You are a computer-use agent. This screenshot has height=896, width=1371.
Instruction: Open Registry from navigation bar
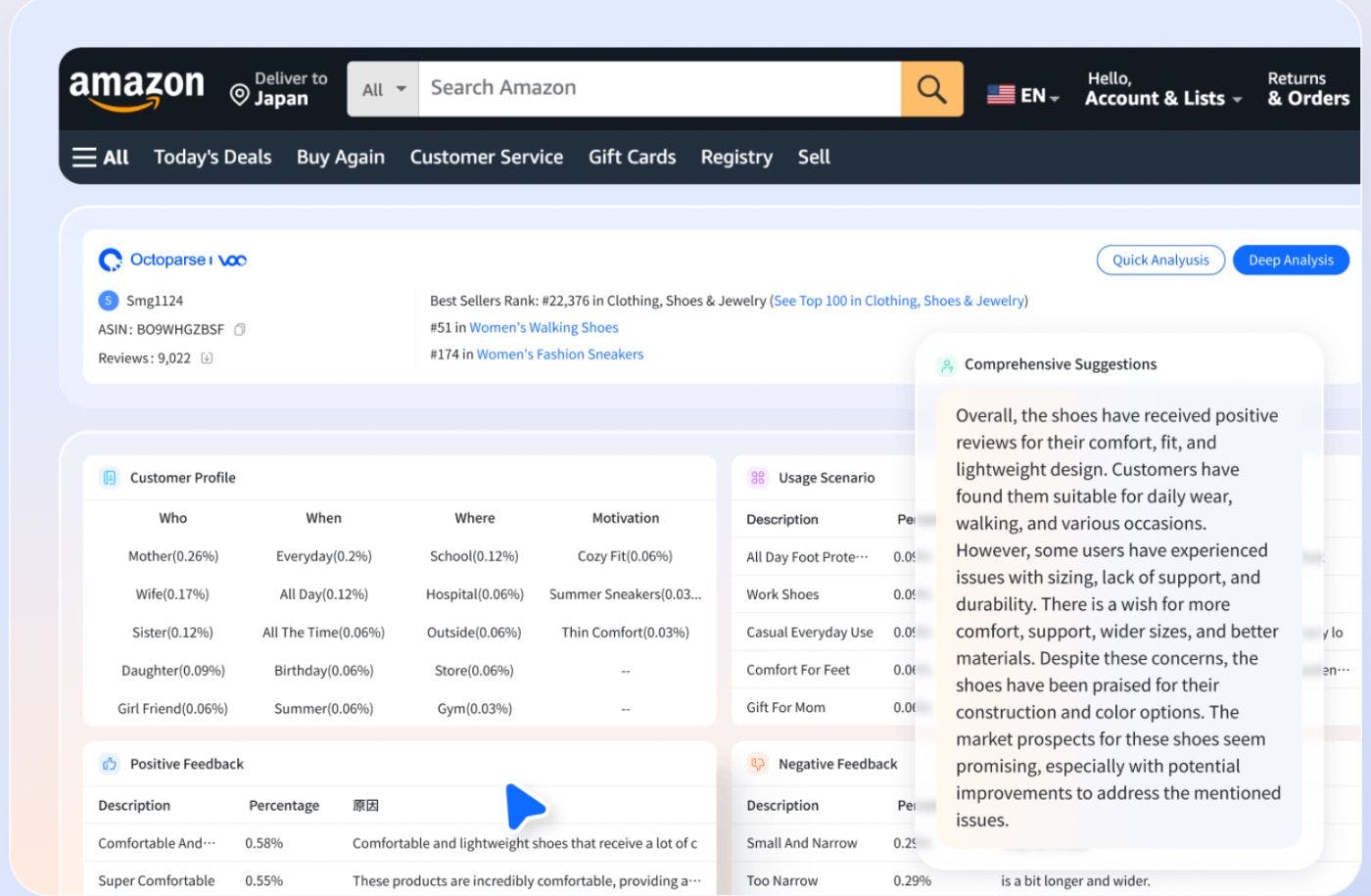point(736,157)
